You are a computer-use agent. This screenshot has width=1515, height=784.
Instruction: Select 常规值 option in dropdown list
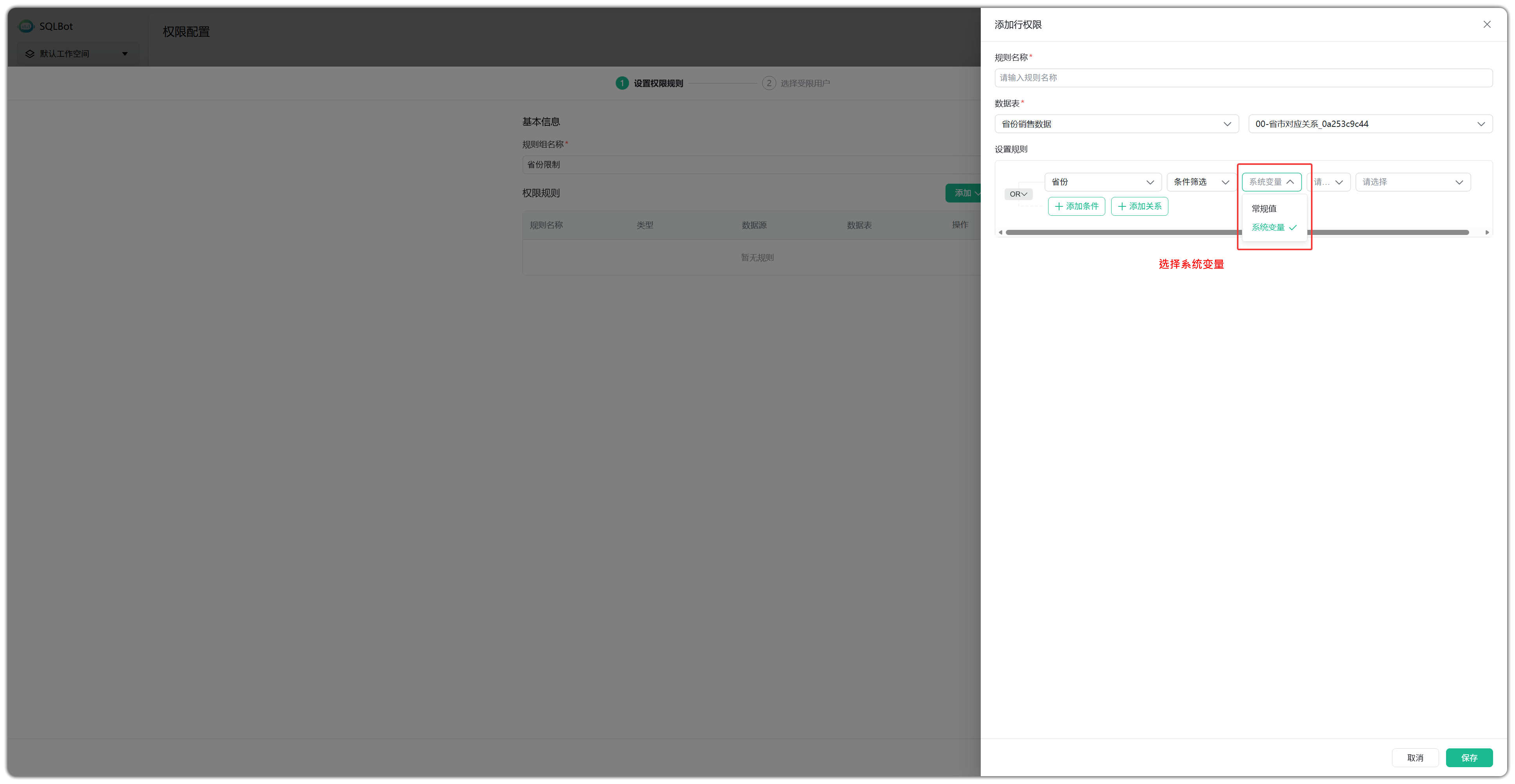click(1264, 209)
